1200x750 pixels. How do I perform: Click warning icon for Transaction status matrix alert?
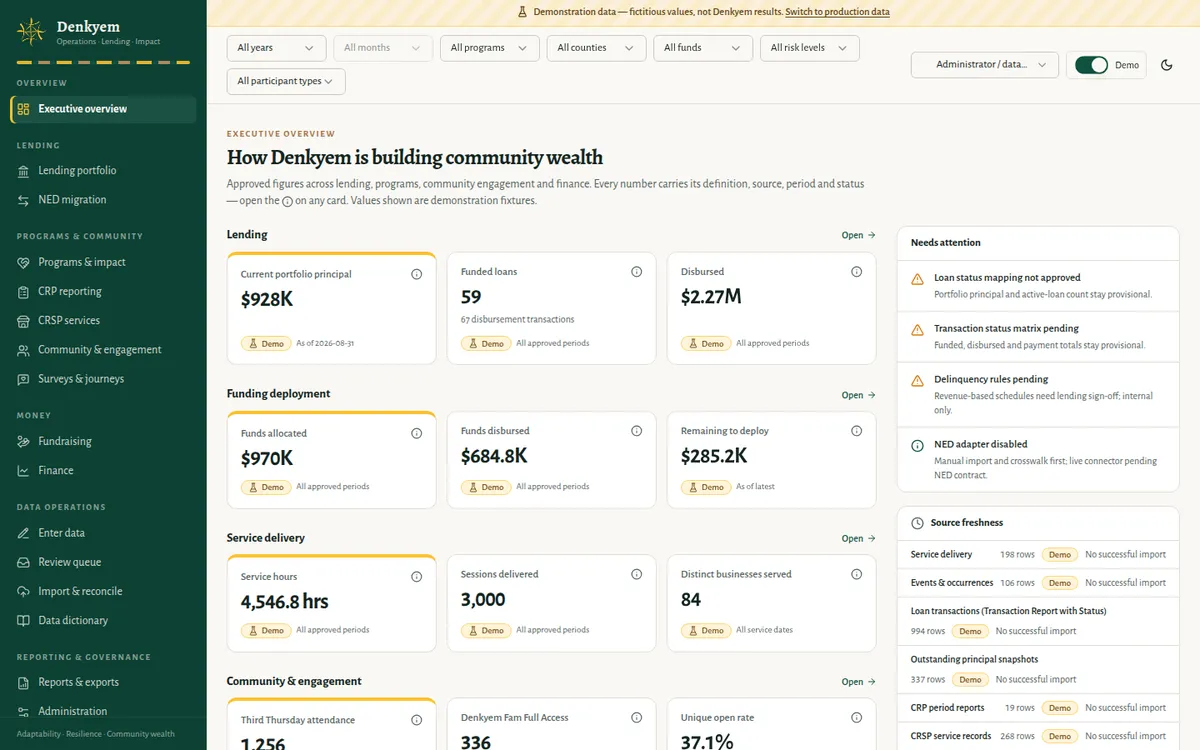(917, 329)
